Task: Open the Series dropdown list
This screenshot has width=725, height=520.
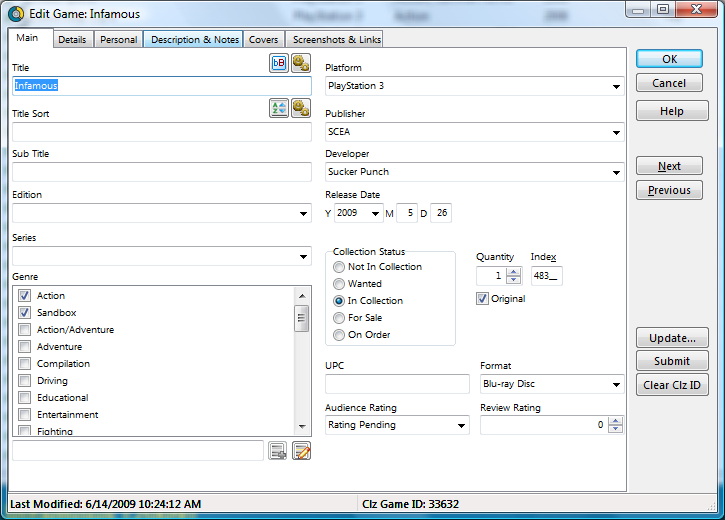Action: click(303, 257)
